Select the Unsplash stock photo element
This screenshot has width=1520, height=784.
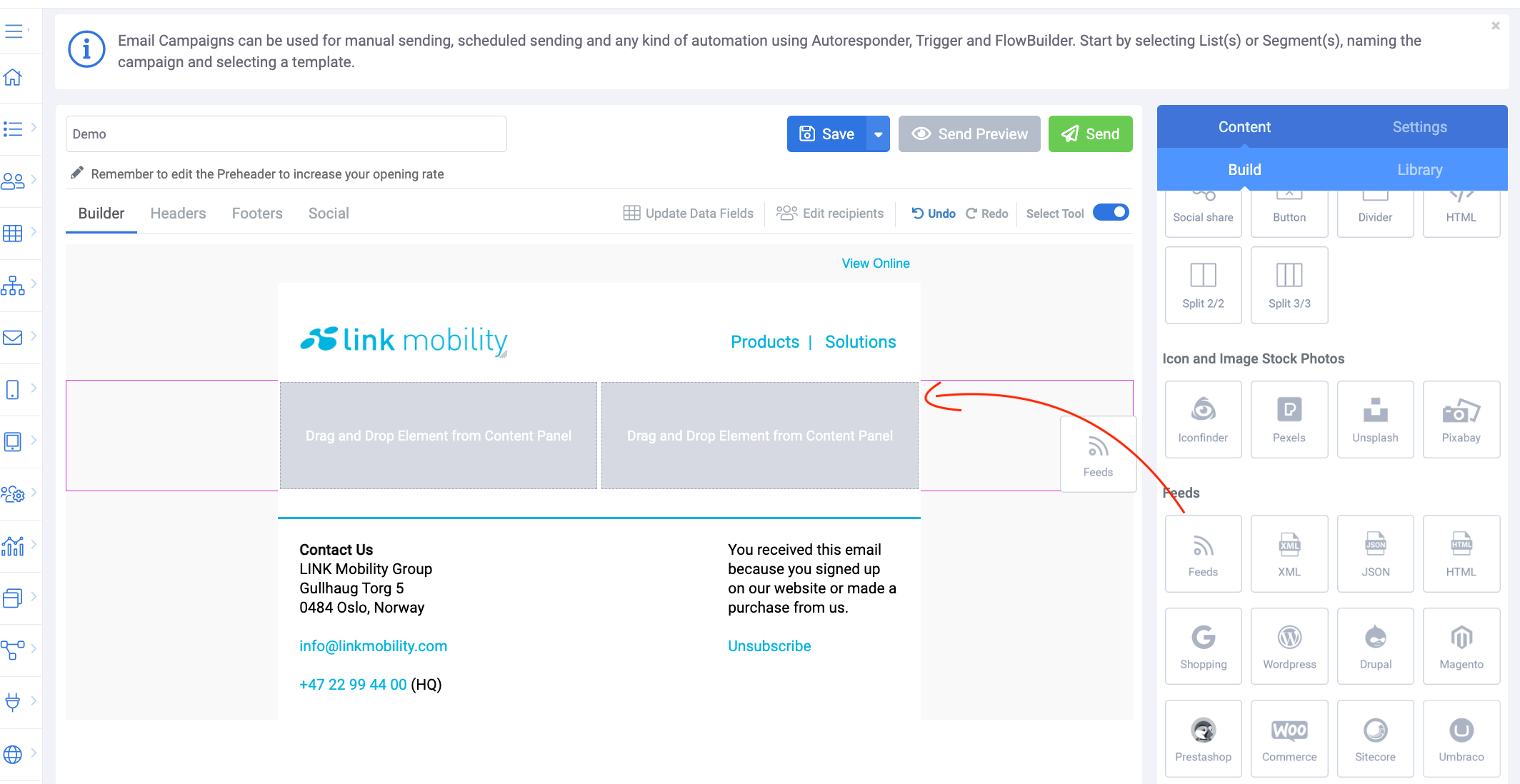[1375, 419]
